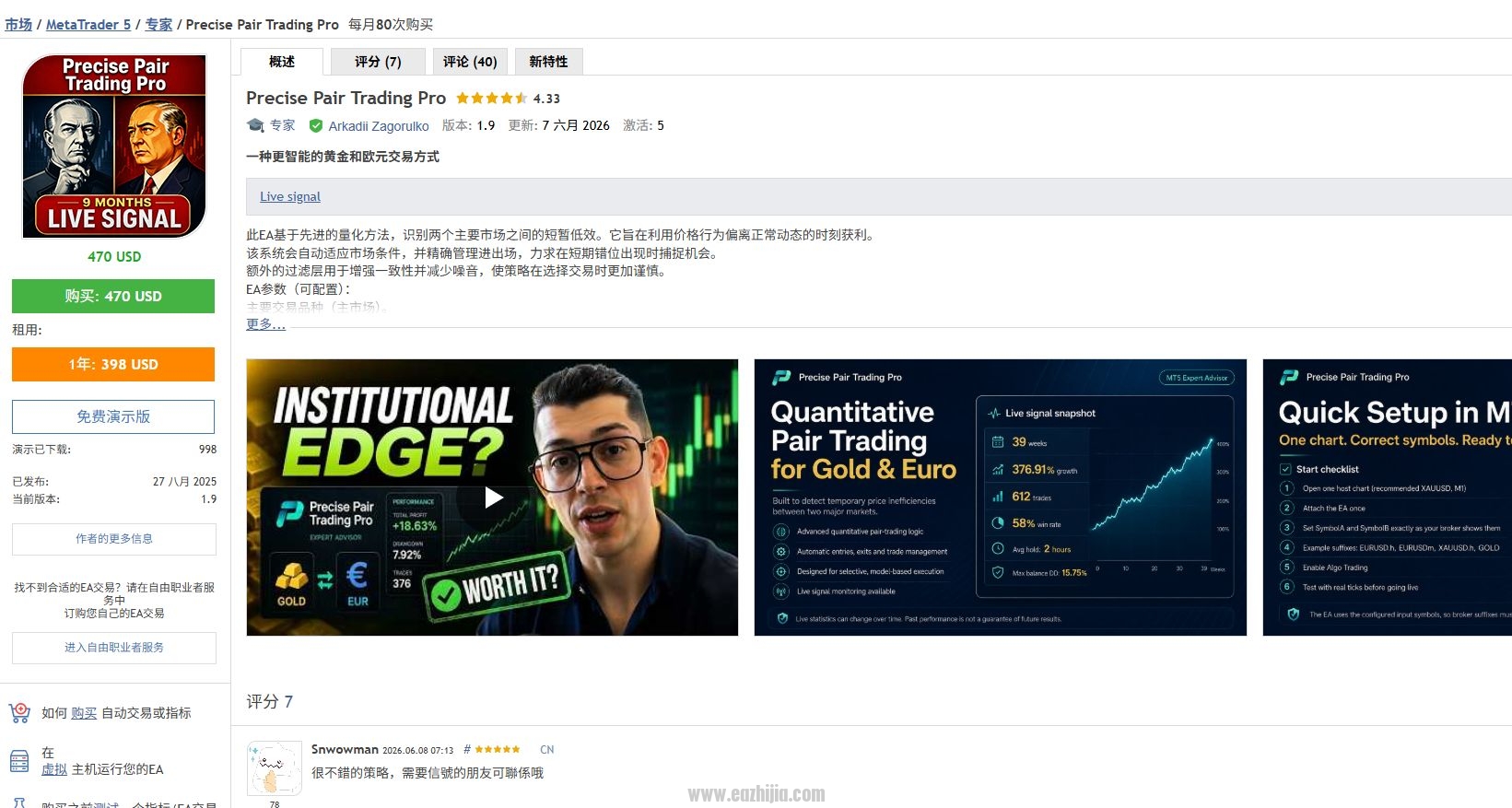Click the 版本: 1.9 text in the header

pyautogui.click(x=468, y=125)
